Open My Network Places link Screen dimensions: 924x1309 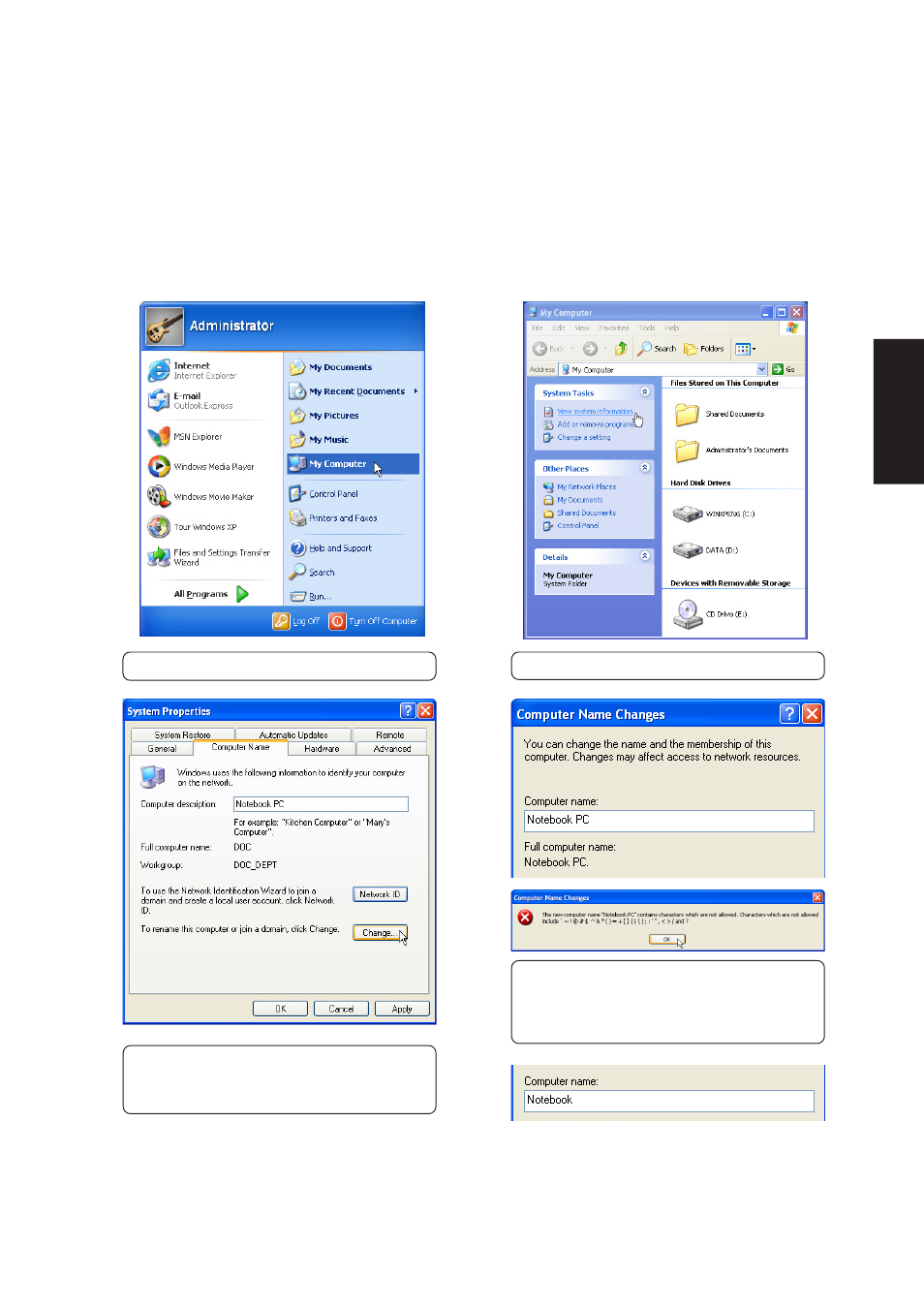point(586,487)
